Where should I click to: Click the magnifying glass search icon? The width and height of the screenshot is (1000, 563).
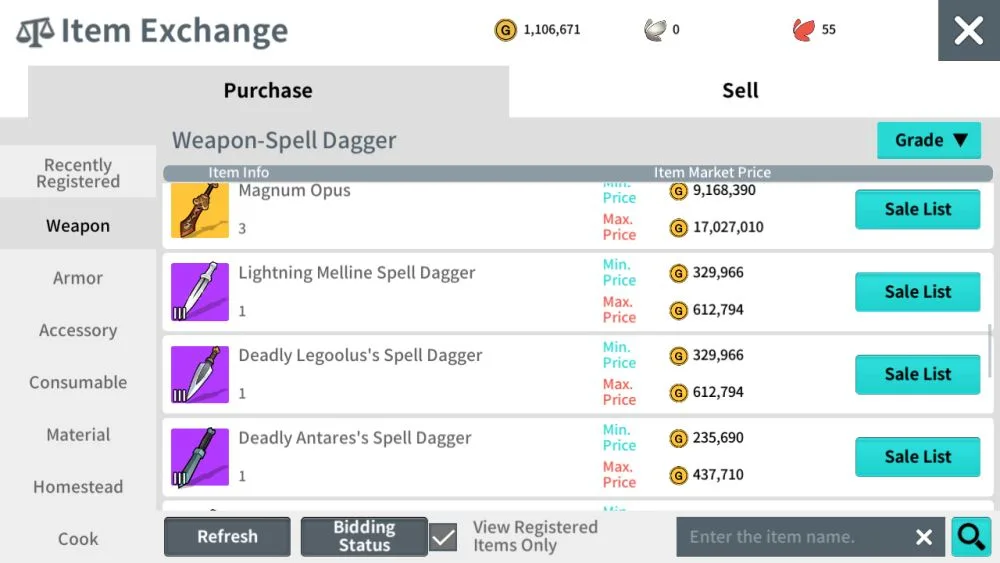(x=970, y=537)
